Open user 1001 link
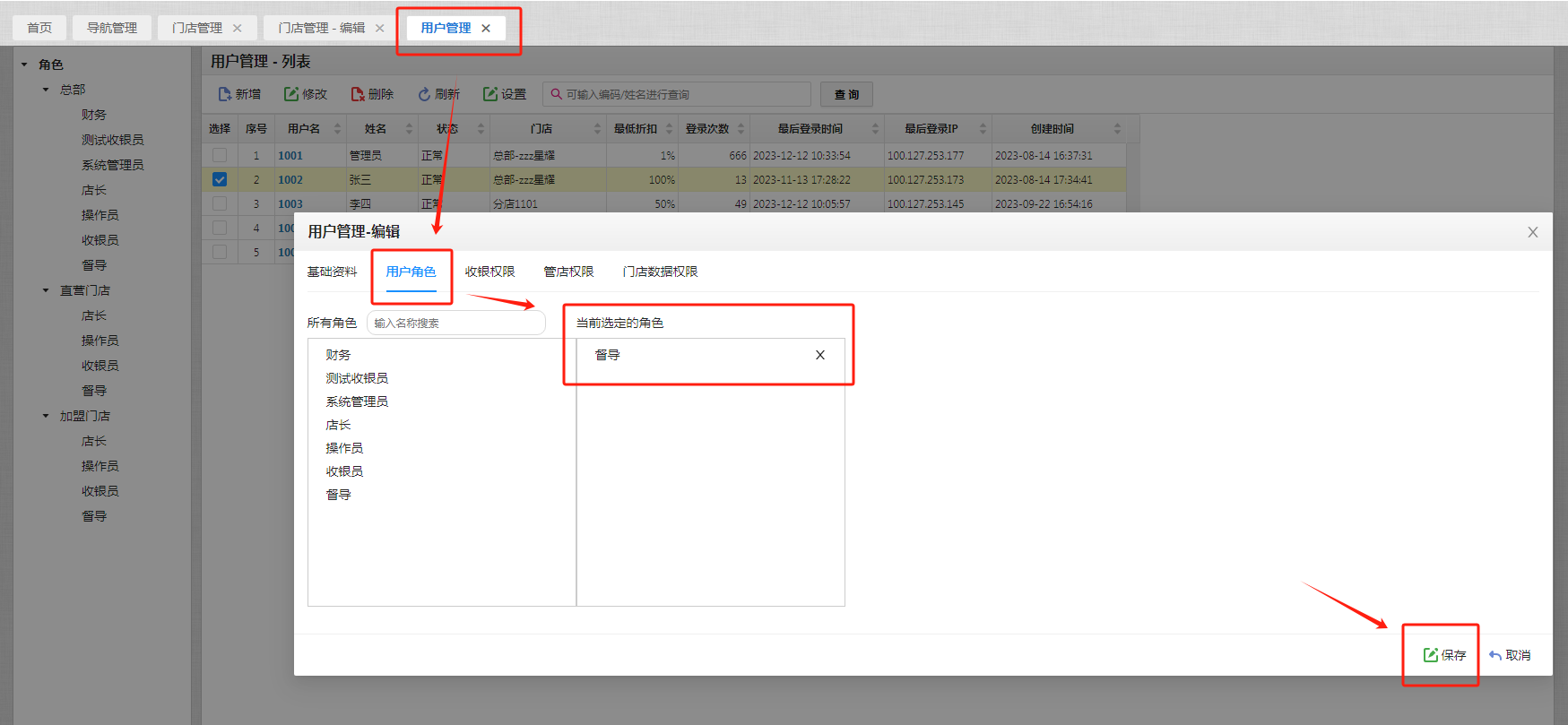Viewport: 1568px width, 725px height. click(x=290, y=155)
